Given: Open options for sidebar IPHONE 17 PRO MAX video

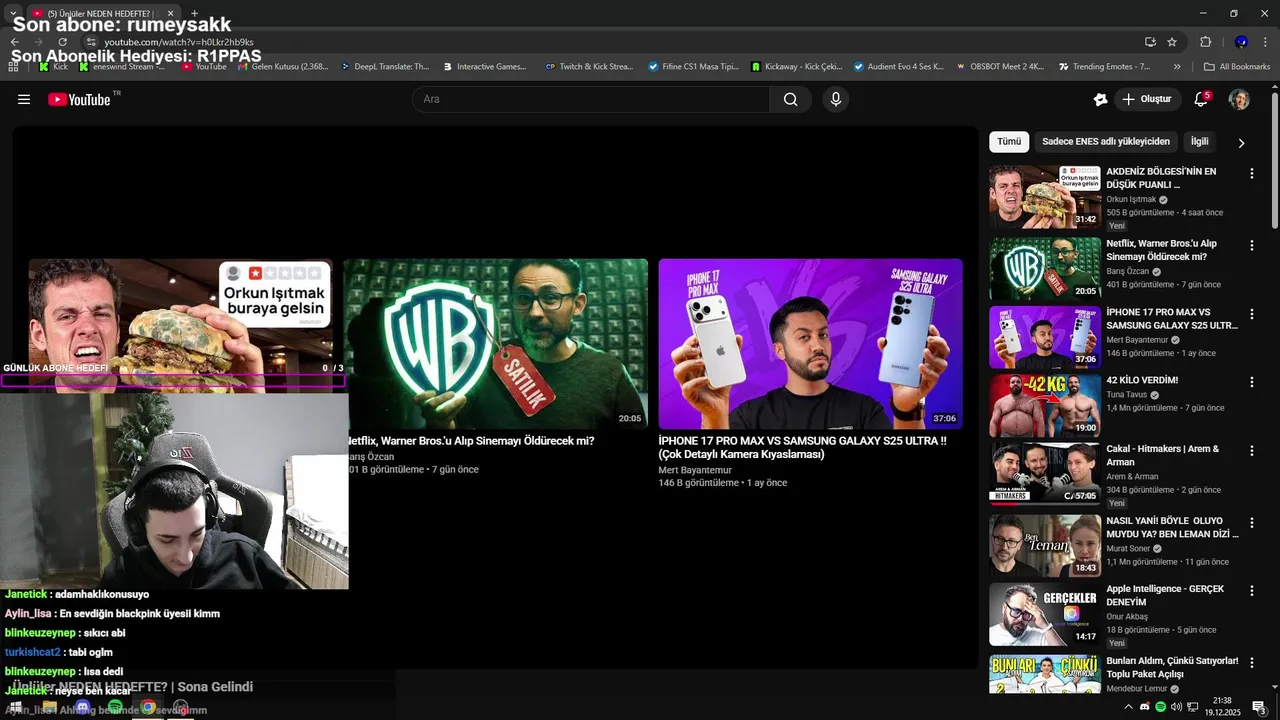Looking at the screenshot, I should click(x=1251, y=314).
